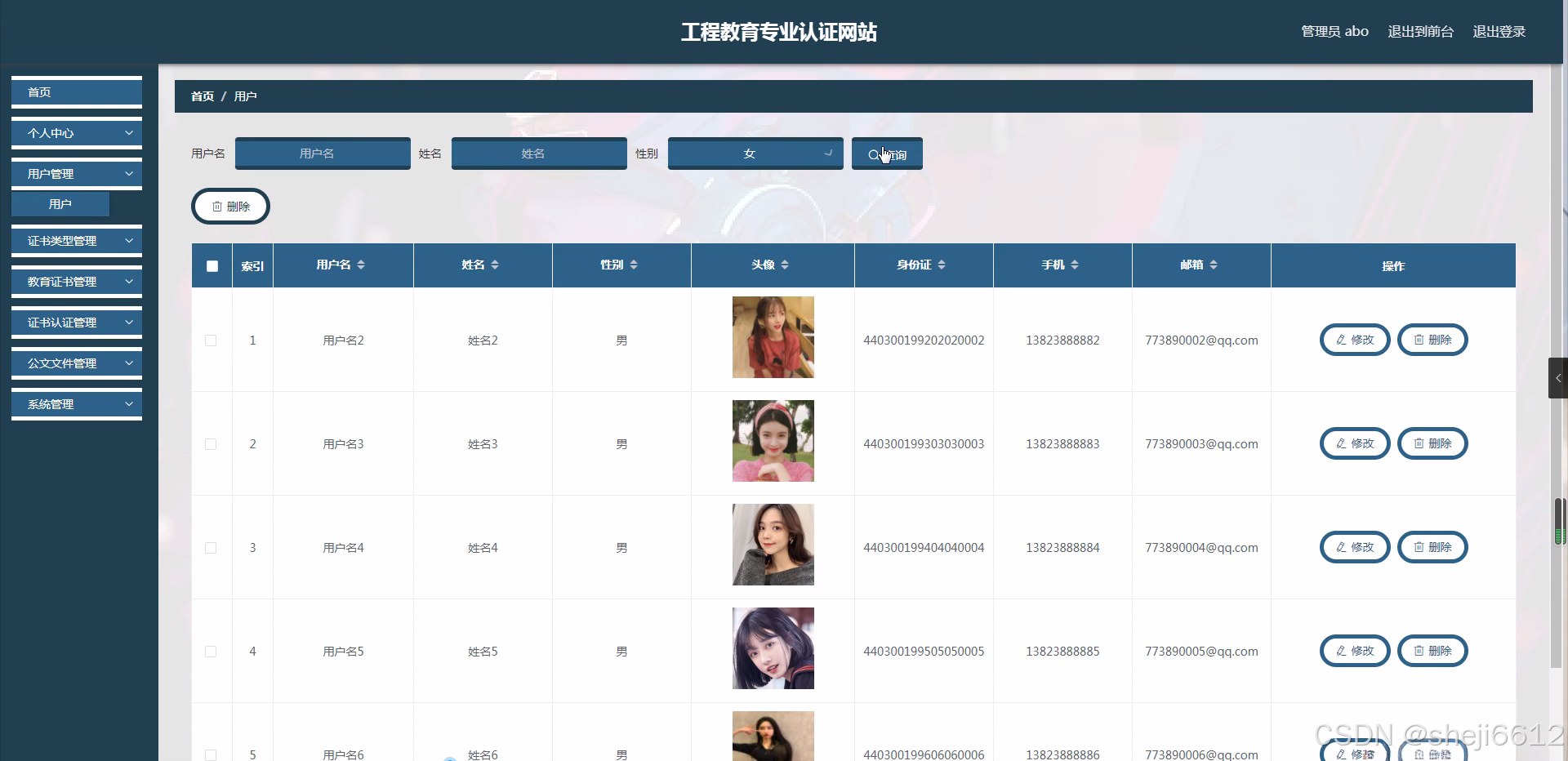The width and height of the screenshot is (1568, 761).
Task: Check the row 3 checkbox for 用户名4
Action: [211, 548]
